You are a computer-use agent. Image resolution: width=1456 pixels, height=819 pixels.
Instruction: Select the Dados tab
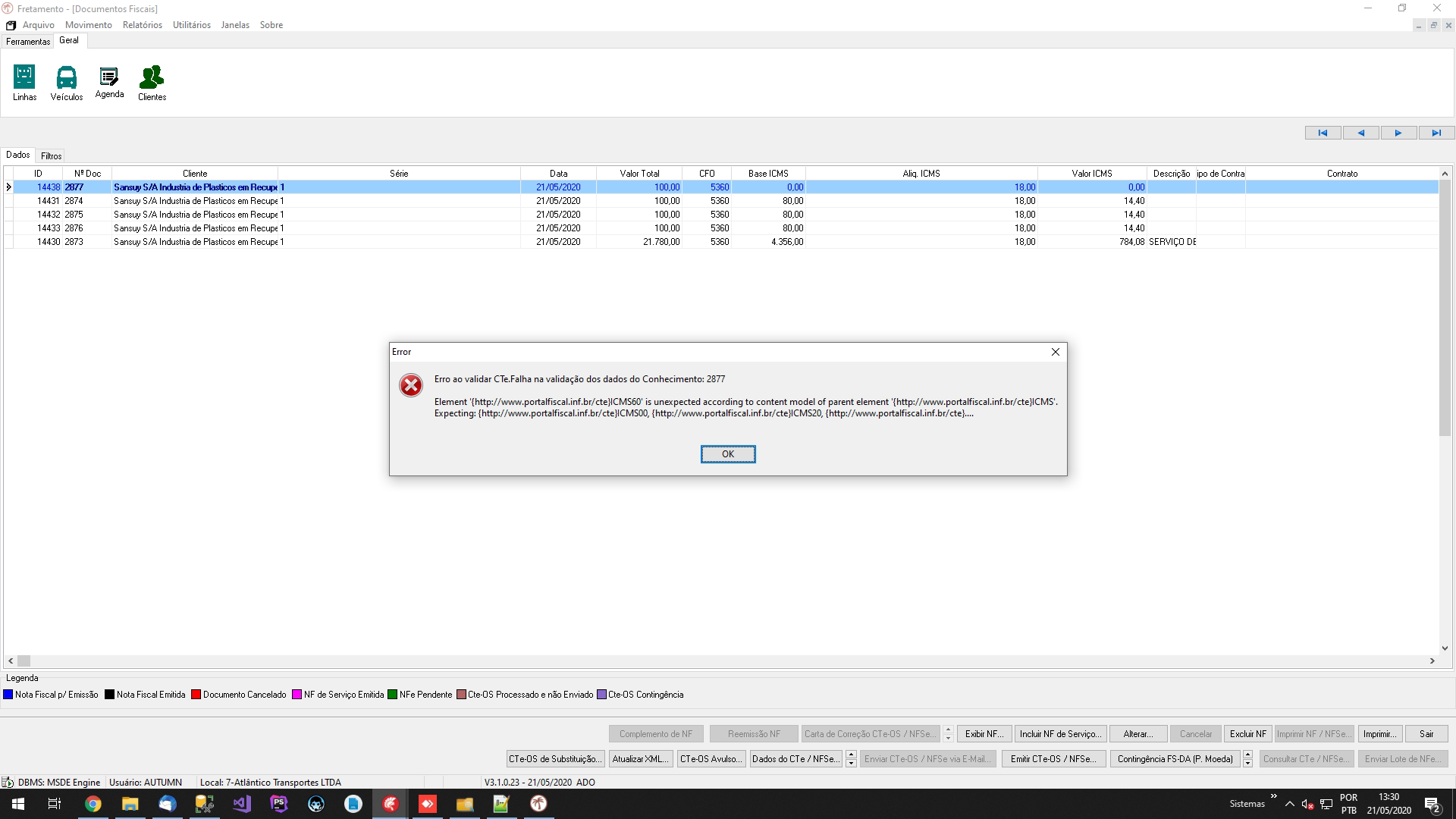click(x=18, y=155)
